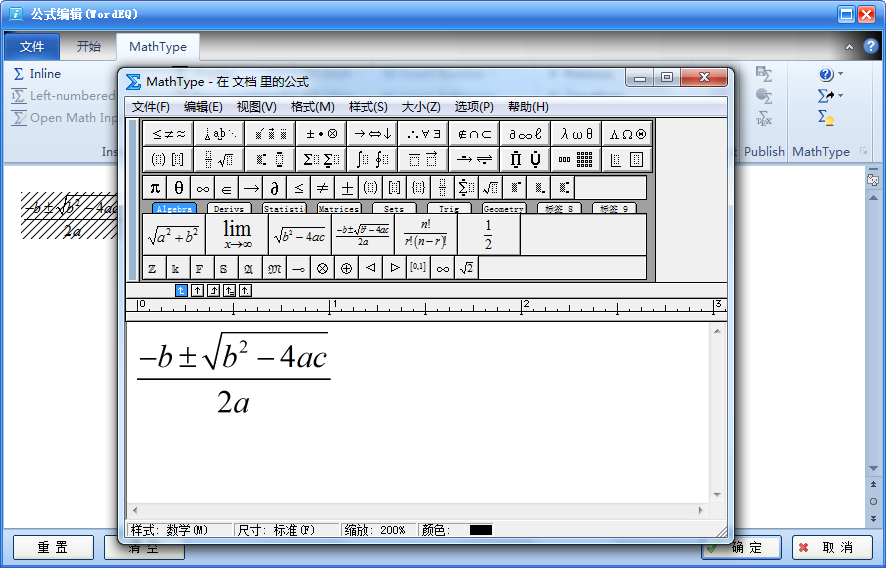Image resolution: width=886 pixels, height=568 pixels.
Task: Insert the one-half fraction expression
Action: coord(489,235)
